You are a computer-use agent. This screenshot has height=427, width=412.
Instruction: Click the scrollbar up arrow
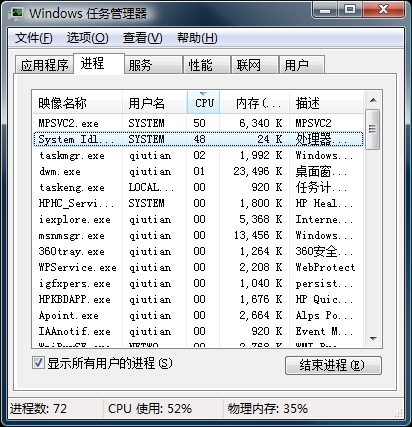(x=373, y=100)
